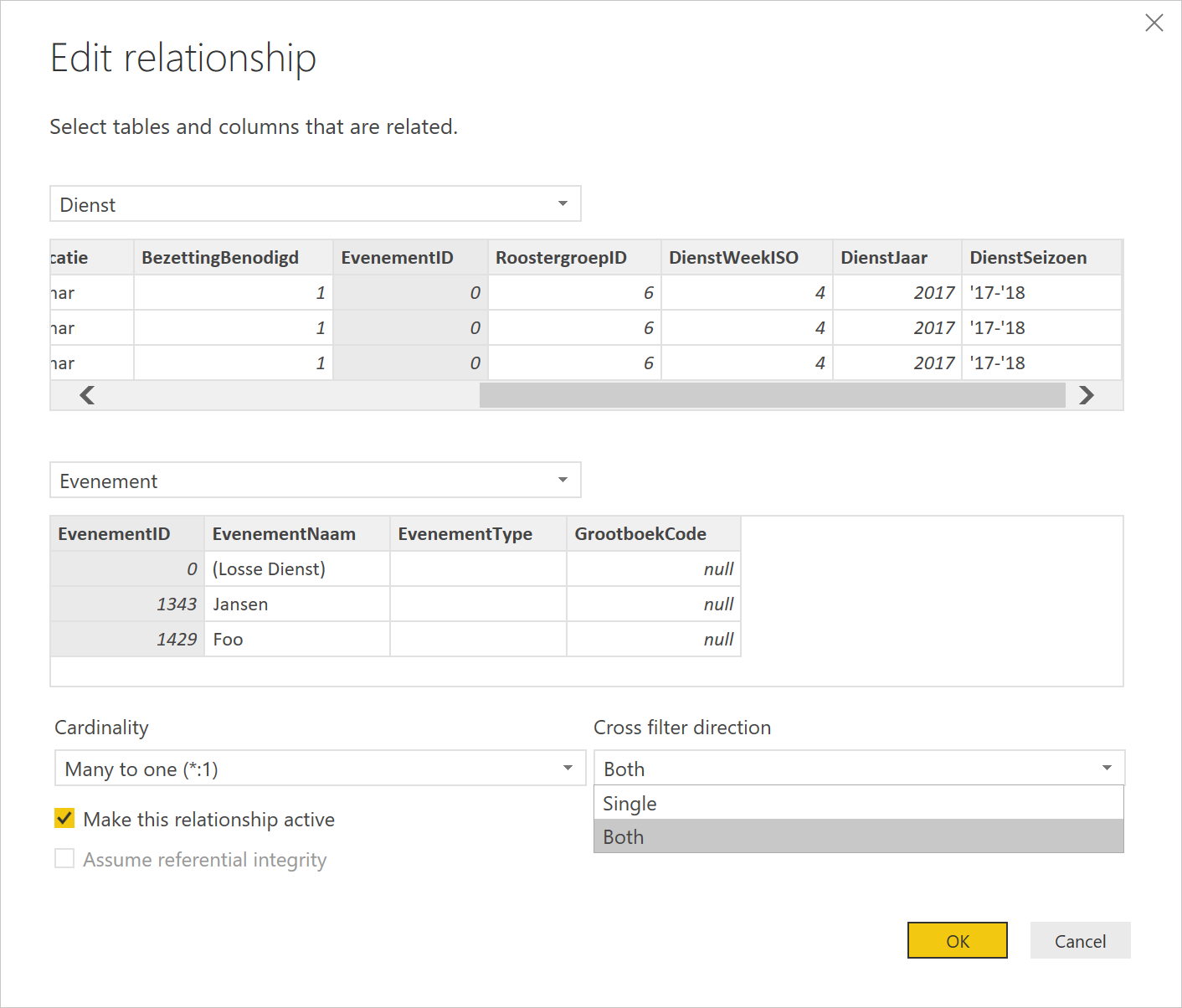Image resolution: width=1182 pixels, height=1008 pixels.
Task: Select the DienstWeekISO column header
Action: [748, 258]
